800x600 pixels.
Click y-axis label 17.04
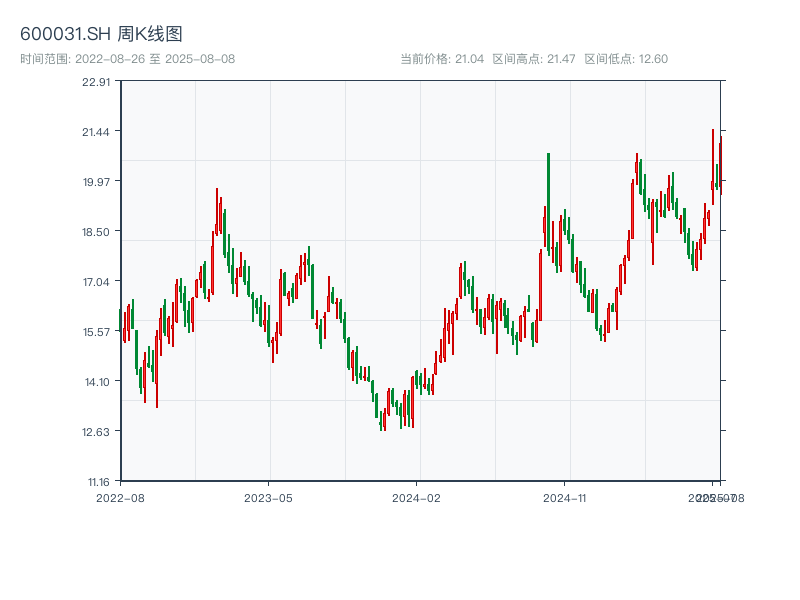[x=96, y=282]
